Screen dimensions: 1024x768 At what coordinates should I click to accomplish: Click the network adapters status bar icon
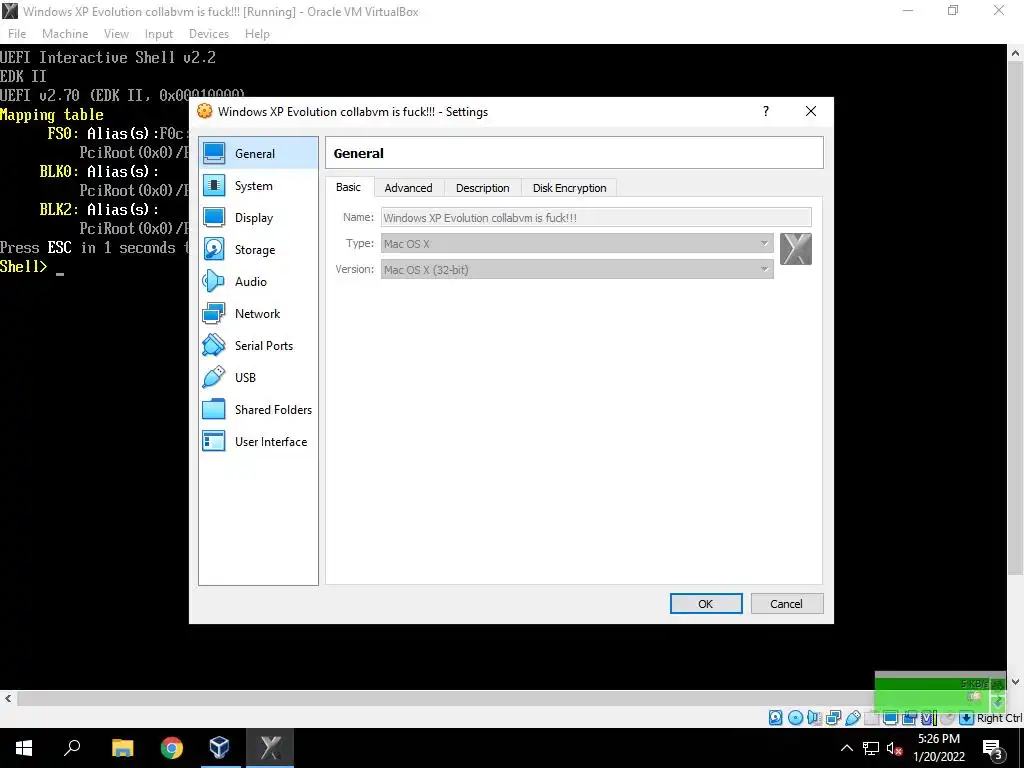833,718
